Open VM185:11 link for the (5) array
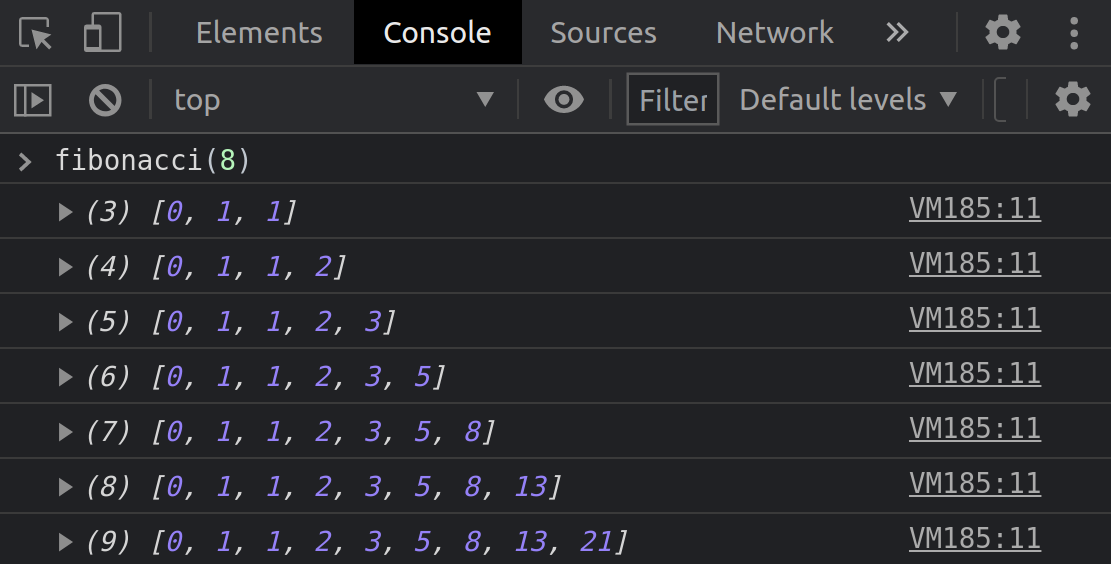This screenshot has width=1111, height=564. [x=975, y=319]
